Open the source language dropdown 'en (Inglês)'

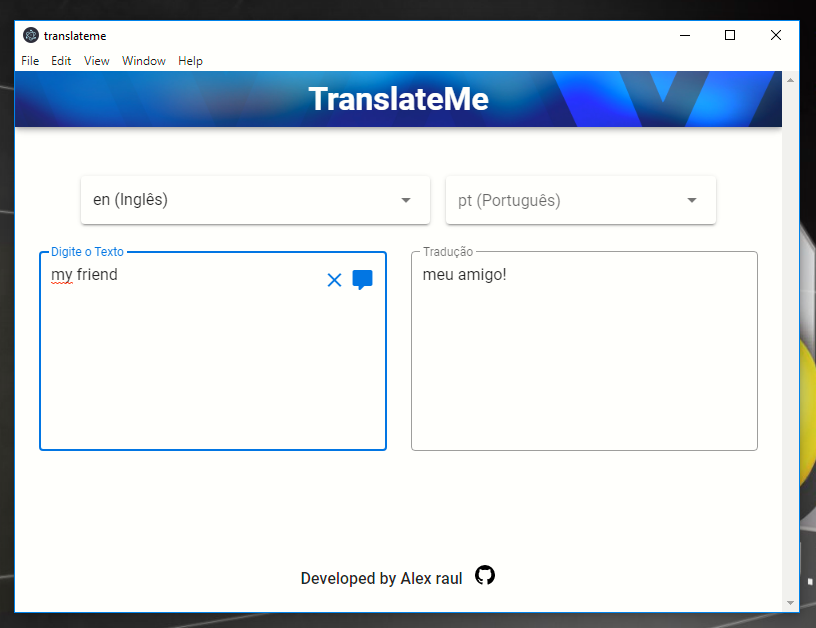point(255,200)
